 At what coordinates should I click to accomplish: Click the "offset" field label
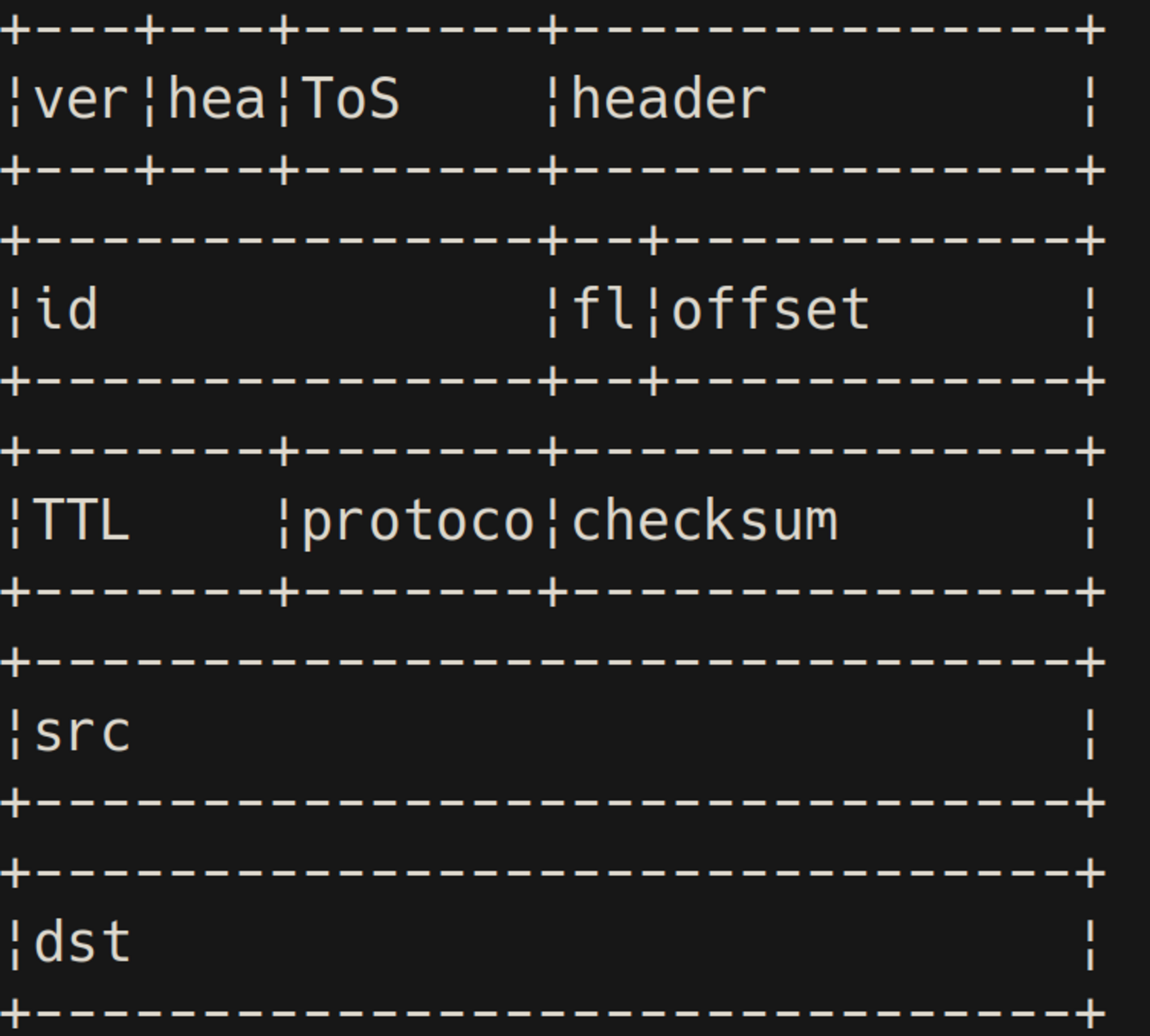coord(770,311)
